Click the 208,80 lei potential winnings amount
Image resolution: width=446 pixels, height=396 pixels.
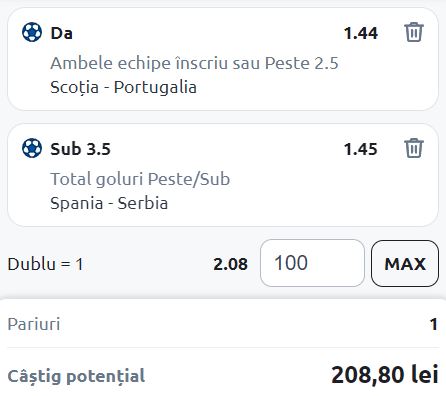pos(385,375)
